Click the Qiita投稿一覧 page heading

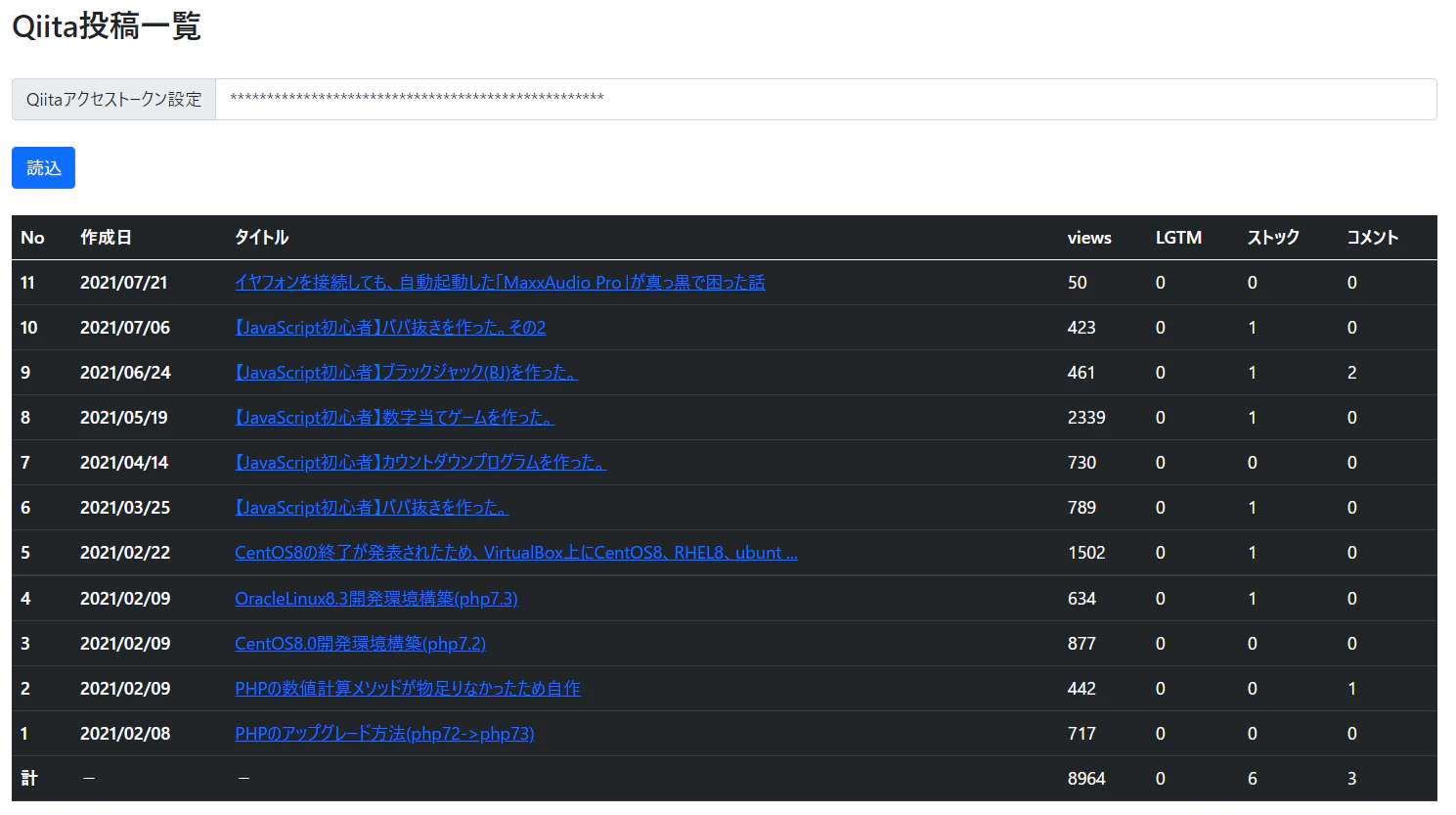click(x=107, y=25)
